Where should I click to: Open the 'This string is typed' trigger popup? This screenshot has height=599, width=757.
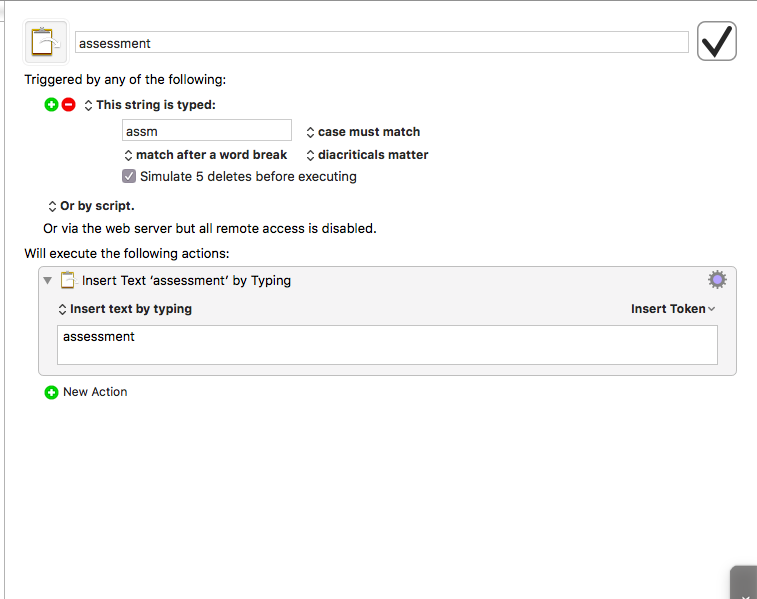[150, 105]
